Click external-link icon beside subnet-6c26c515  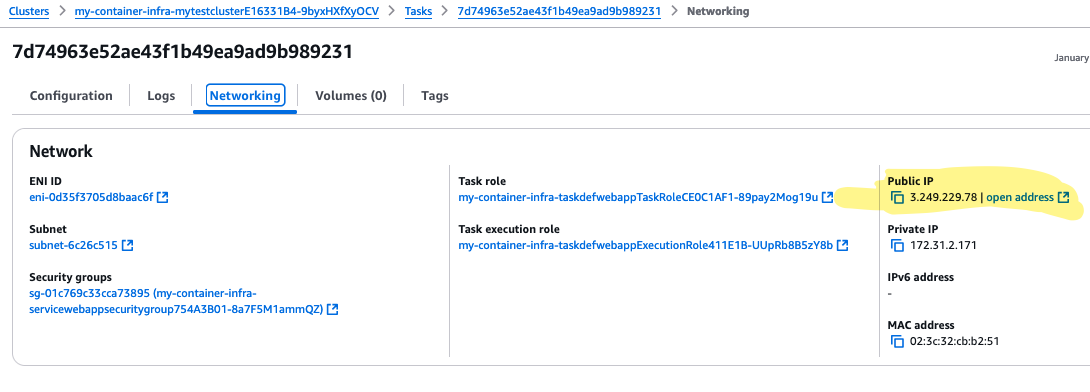128,245
